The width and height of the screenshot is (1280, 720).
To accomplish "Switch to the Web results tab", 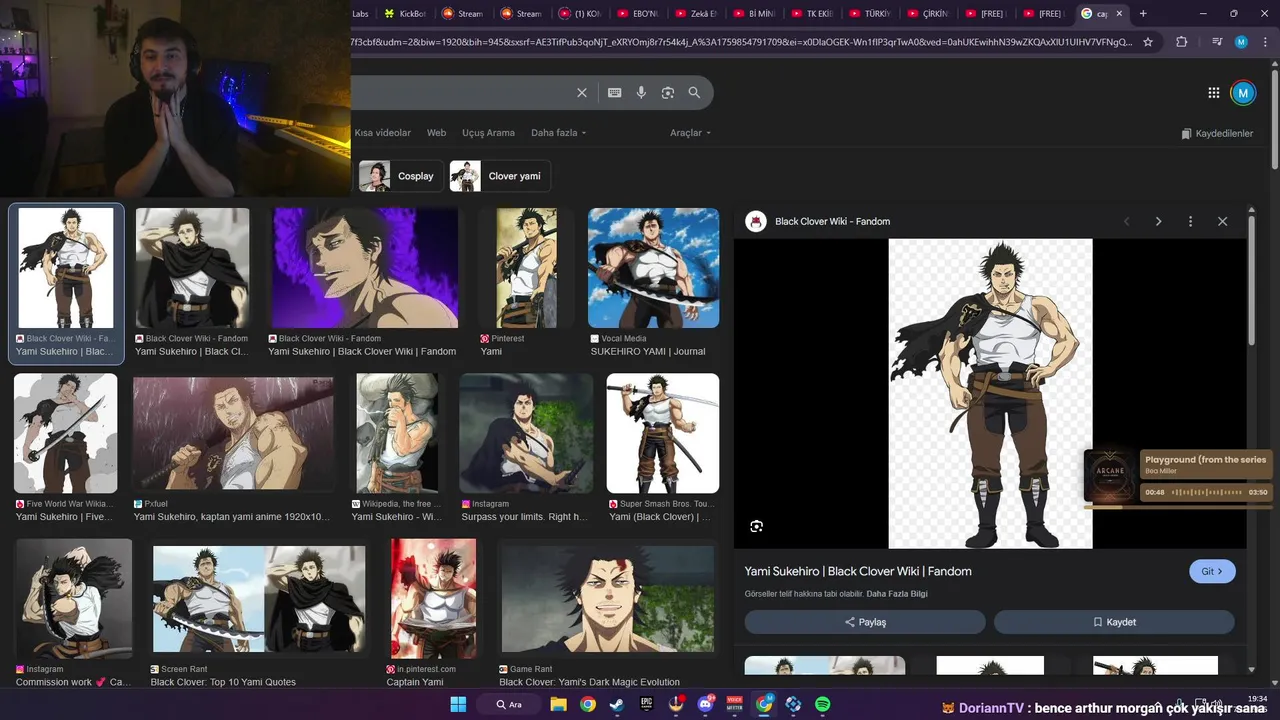I will pos(437,133).
